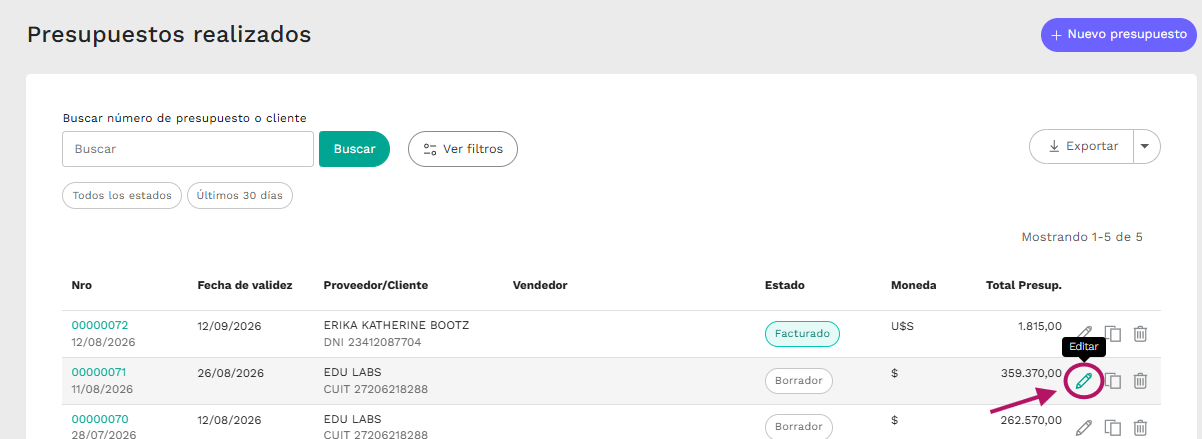Select the Todos los estados filter chip
The image size is (1202, 439).
coord(123,196)
